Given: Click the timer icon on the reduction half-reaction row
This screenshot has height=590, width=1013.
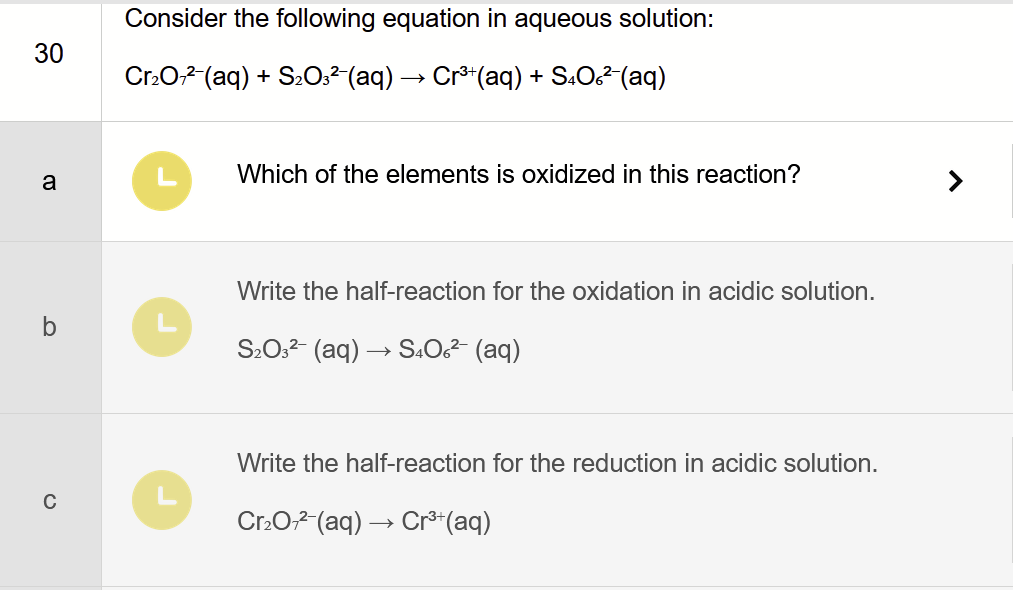Looking at the screenshot, I should [x=161, y=499].
